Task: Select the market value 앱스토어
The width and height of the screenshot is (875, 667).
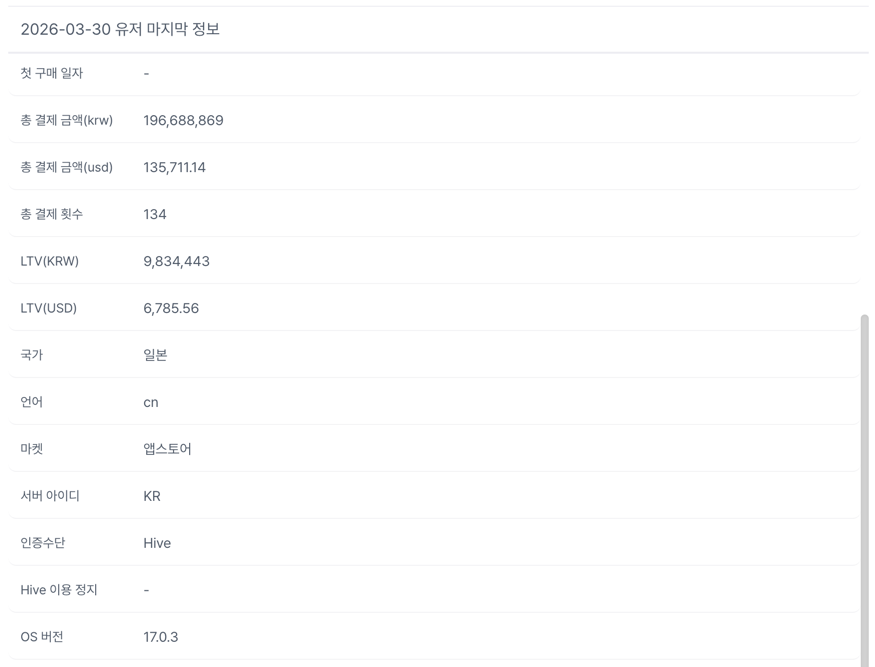Action: 167,449
